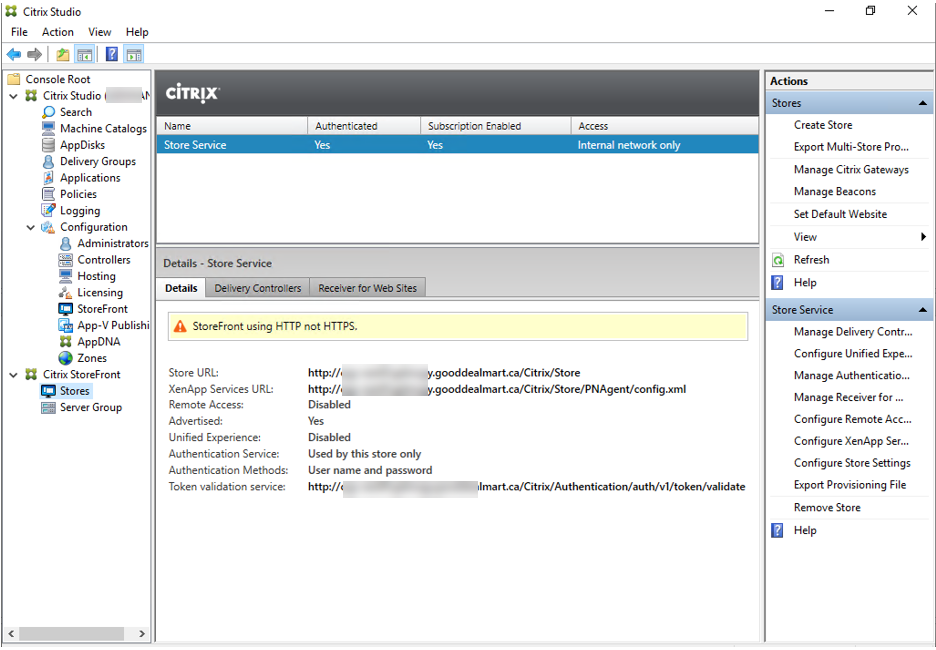Select the Stores tree item
The image size is (936, 650).
(75, 391)
